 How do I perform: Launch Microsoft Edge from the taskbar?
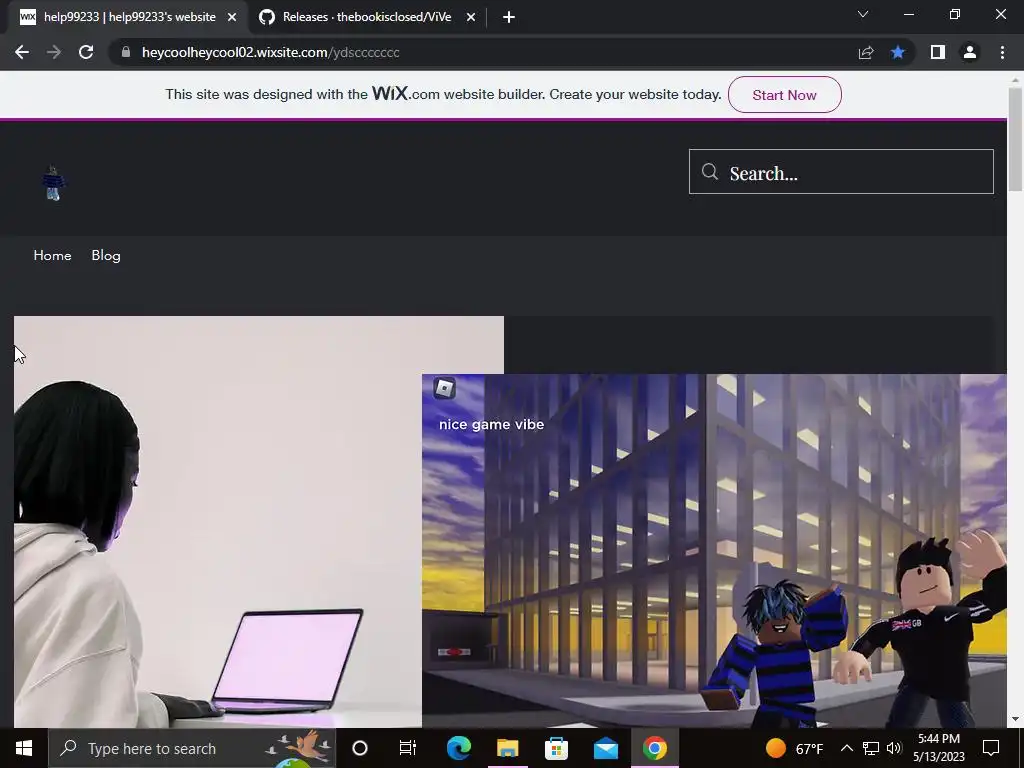coord(458,748)
